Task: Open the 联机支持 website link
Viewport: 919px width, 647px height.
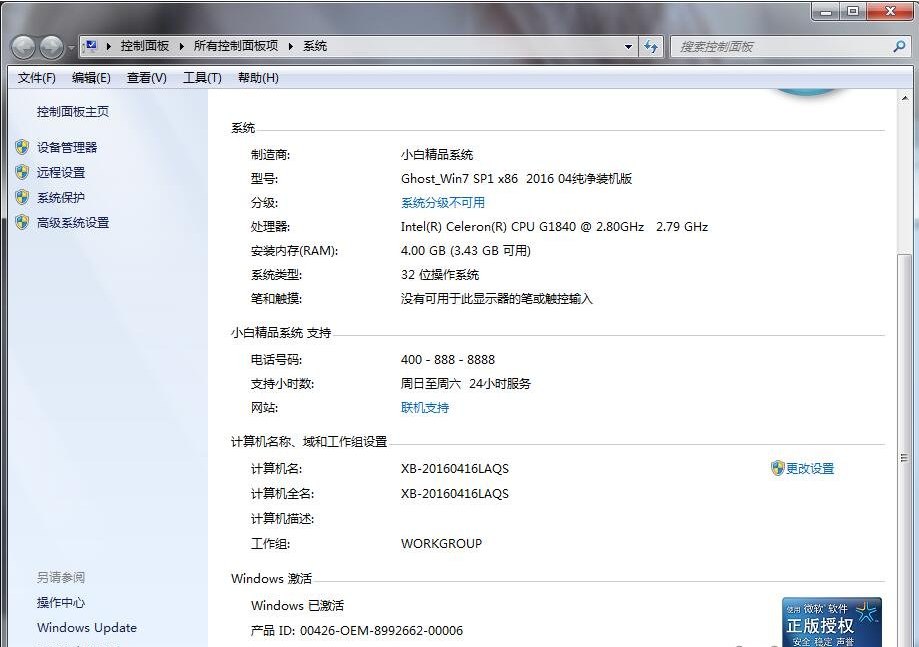Action: coord(425,408)
